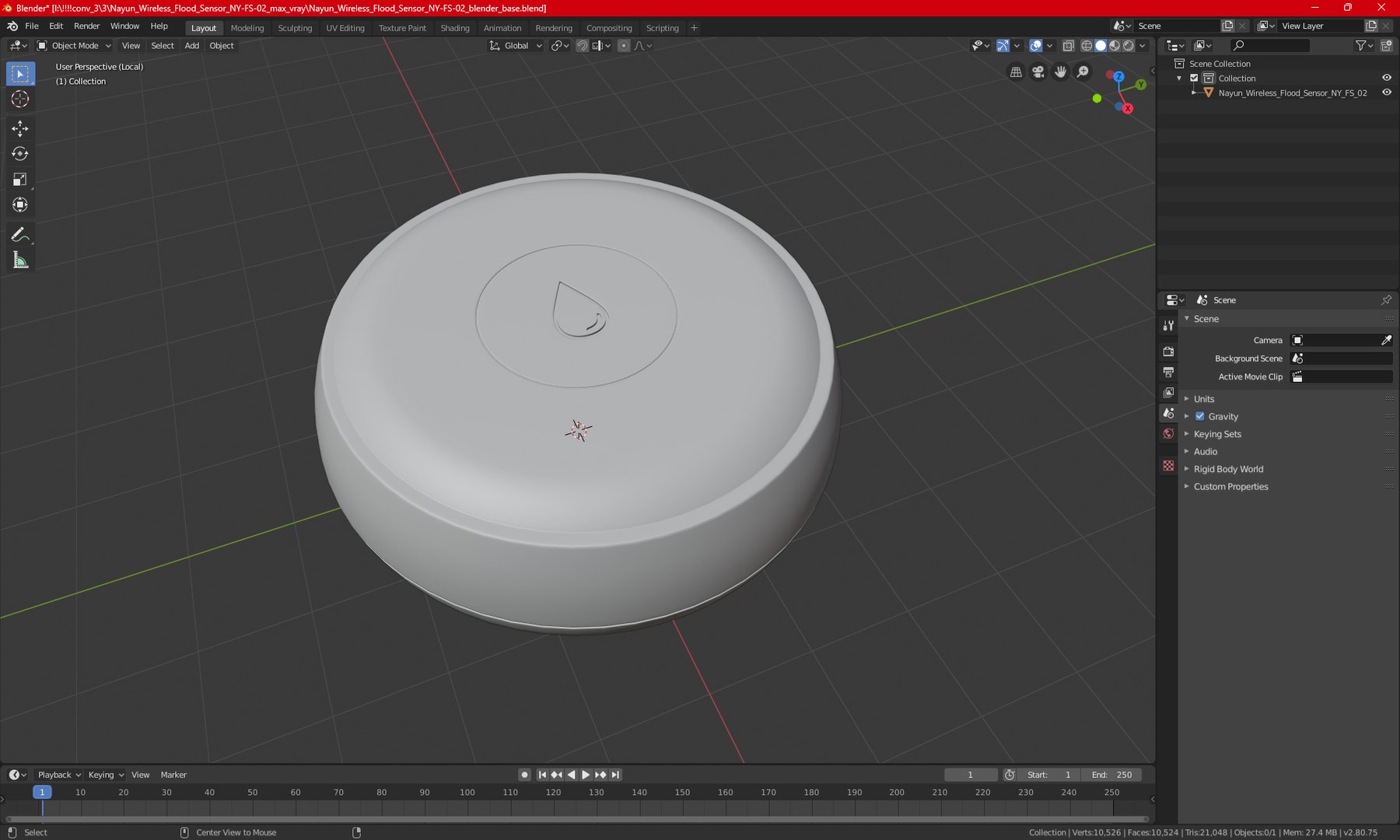Open the Global transform orientation dropdown

516,46
